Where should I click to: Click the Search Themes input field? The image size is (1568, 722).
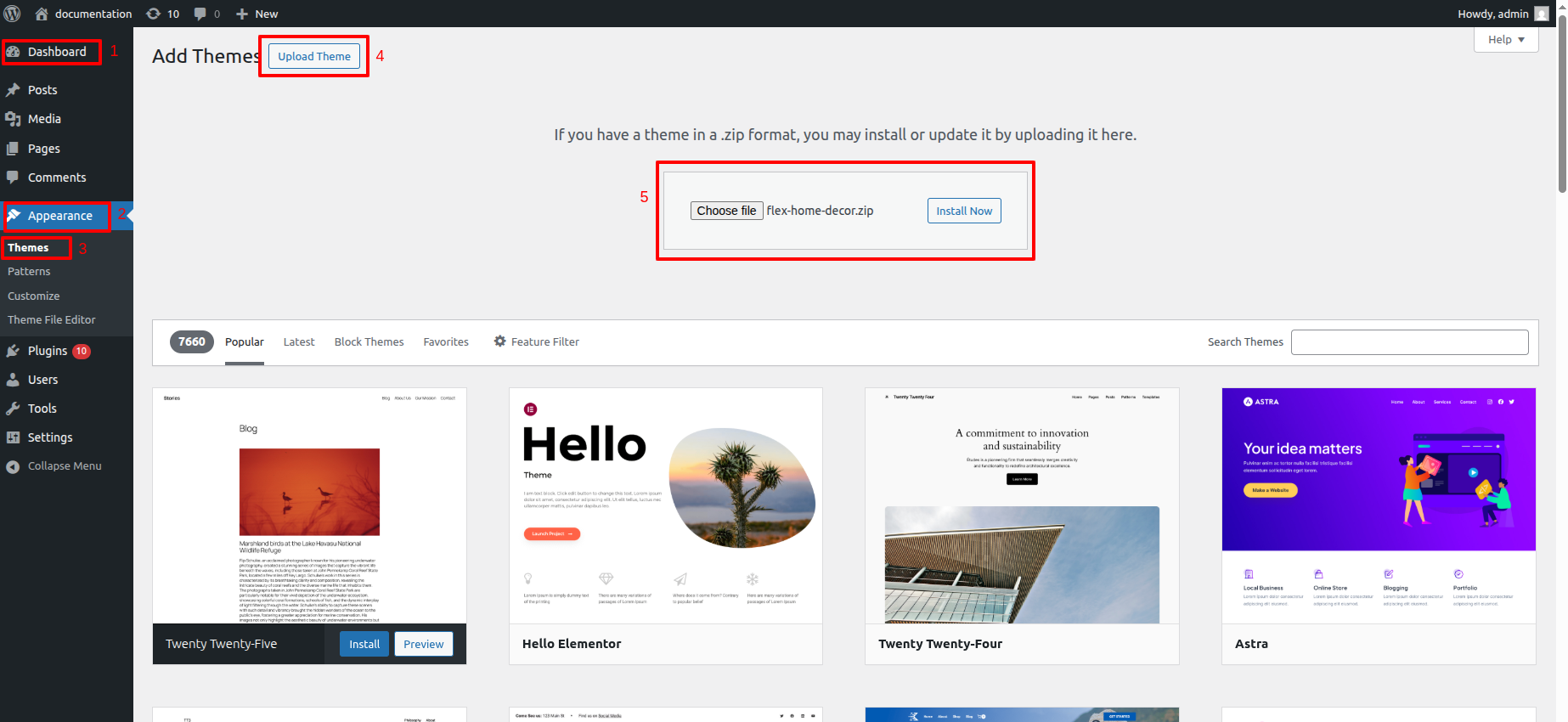(x=1409, y=342)
